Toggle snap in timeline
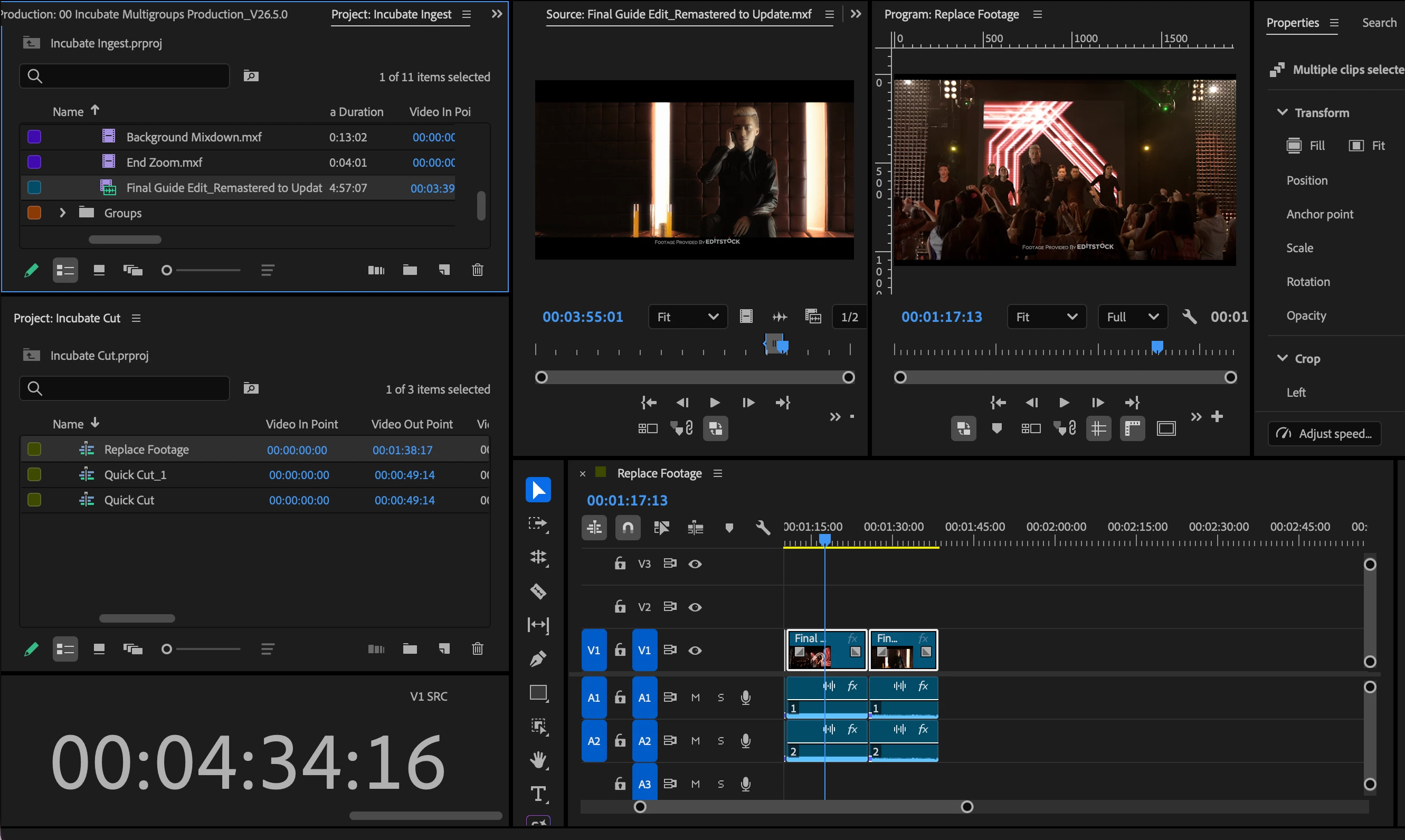Viewport: 1405px width, 840px height. tap(628, 528)
